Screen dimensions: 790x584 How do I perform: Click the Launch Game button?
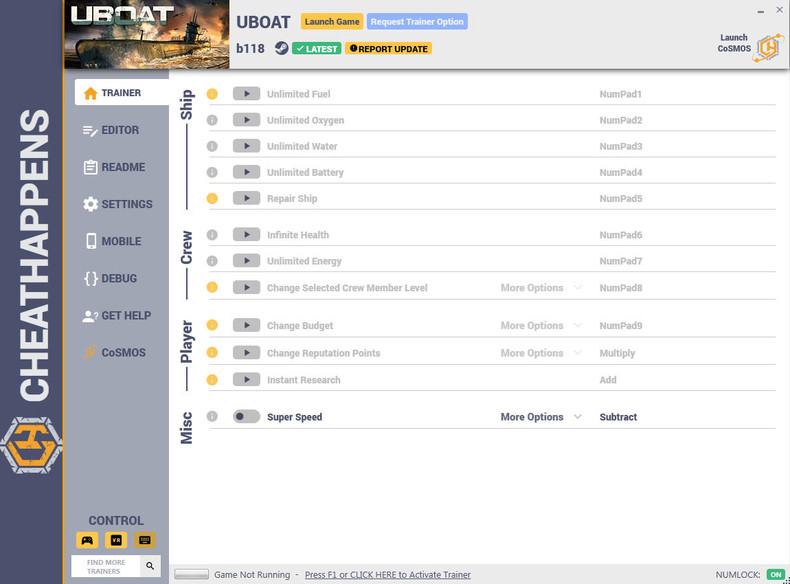click(332, 22)
